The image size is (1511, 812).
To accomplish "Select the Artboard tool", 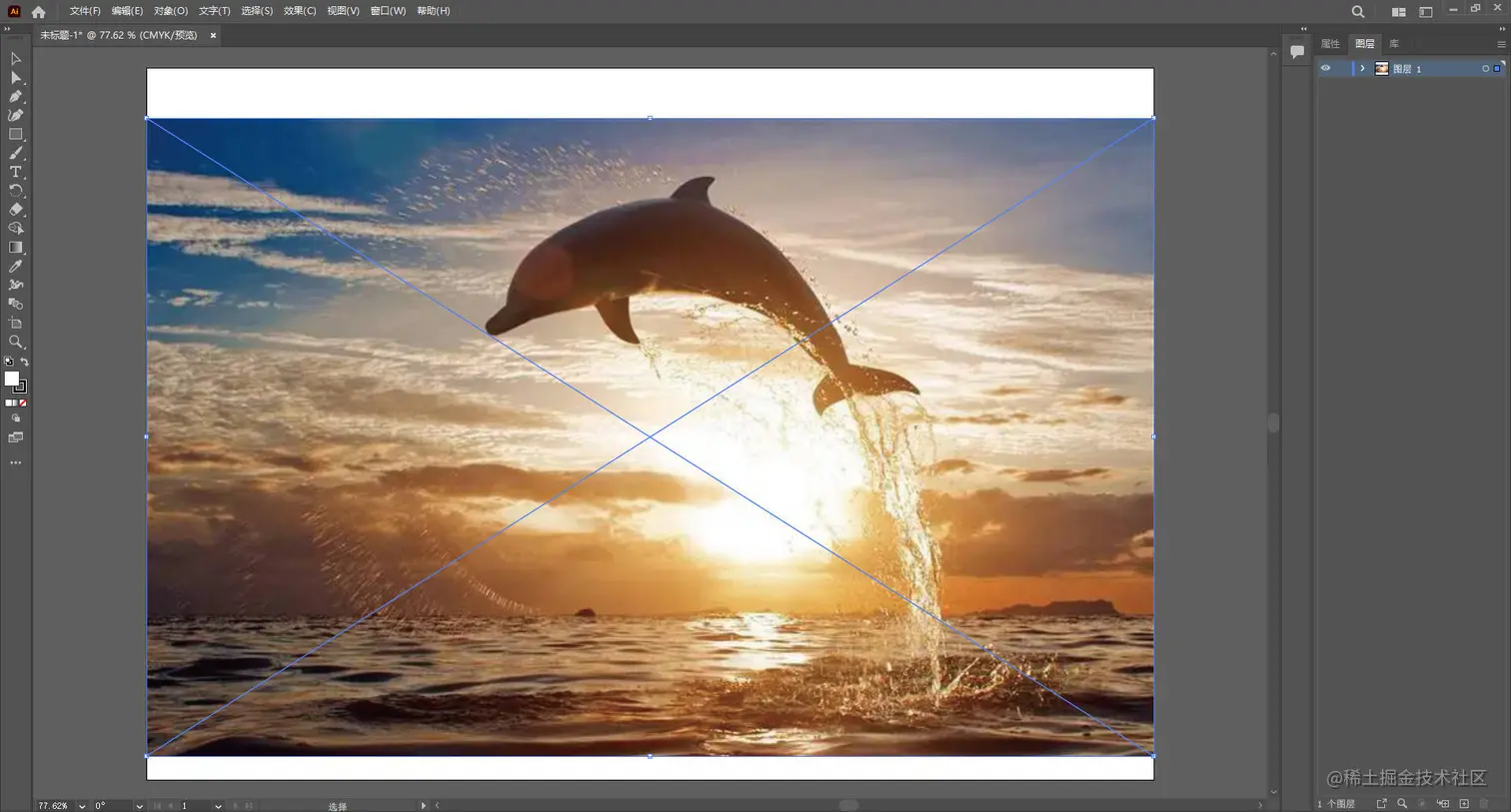I will point(15,323).
